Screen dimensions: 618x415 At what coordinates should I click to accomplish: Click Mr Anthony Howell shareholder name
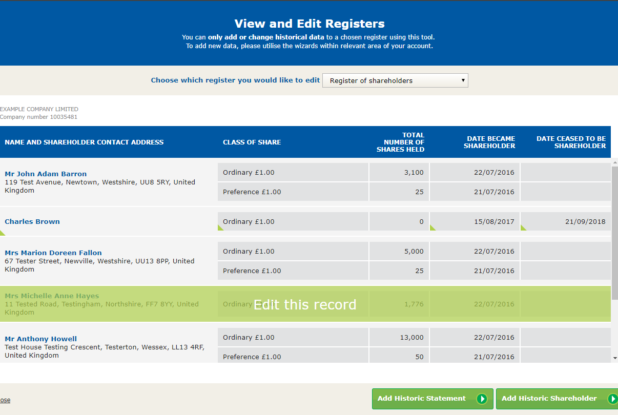(41, 338)
